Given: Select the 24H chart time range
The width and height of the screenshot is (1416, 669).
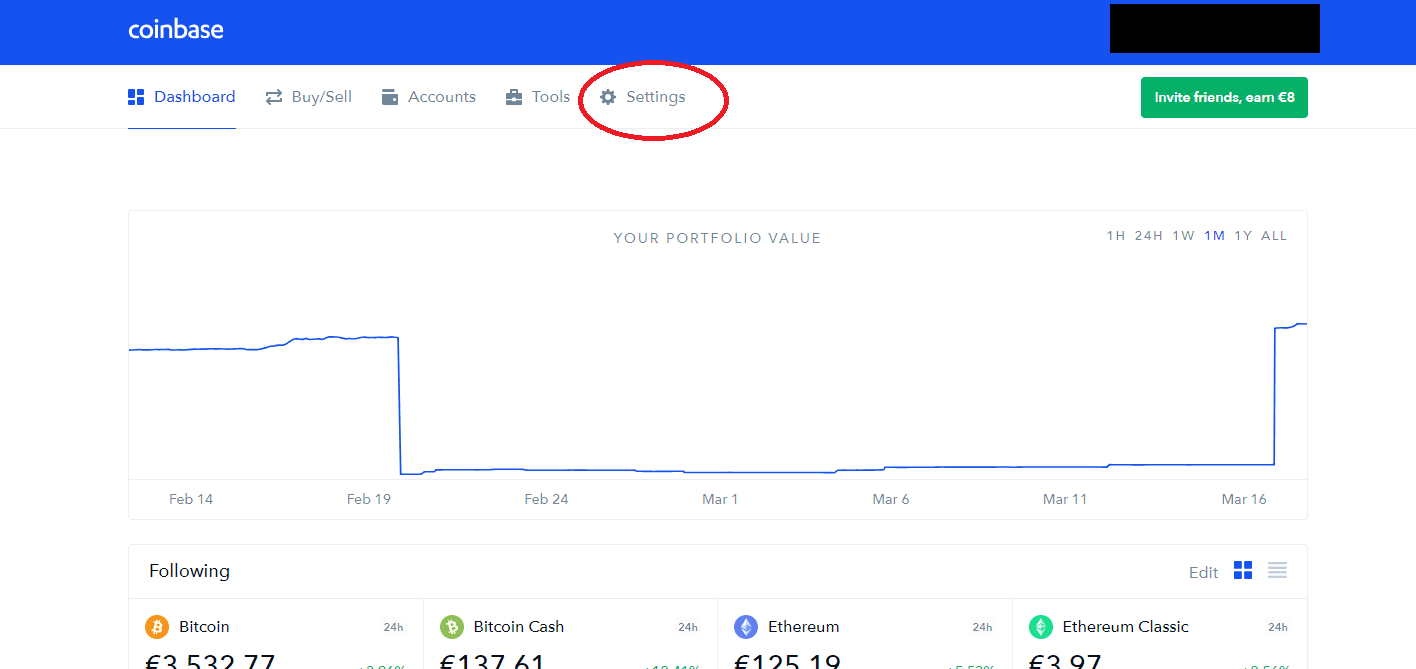Looking at the screenshot, I should (x=1148, y=236).
